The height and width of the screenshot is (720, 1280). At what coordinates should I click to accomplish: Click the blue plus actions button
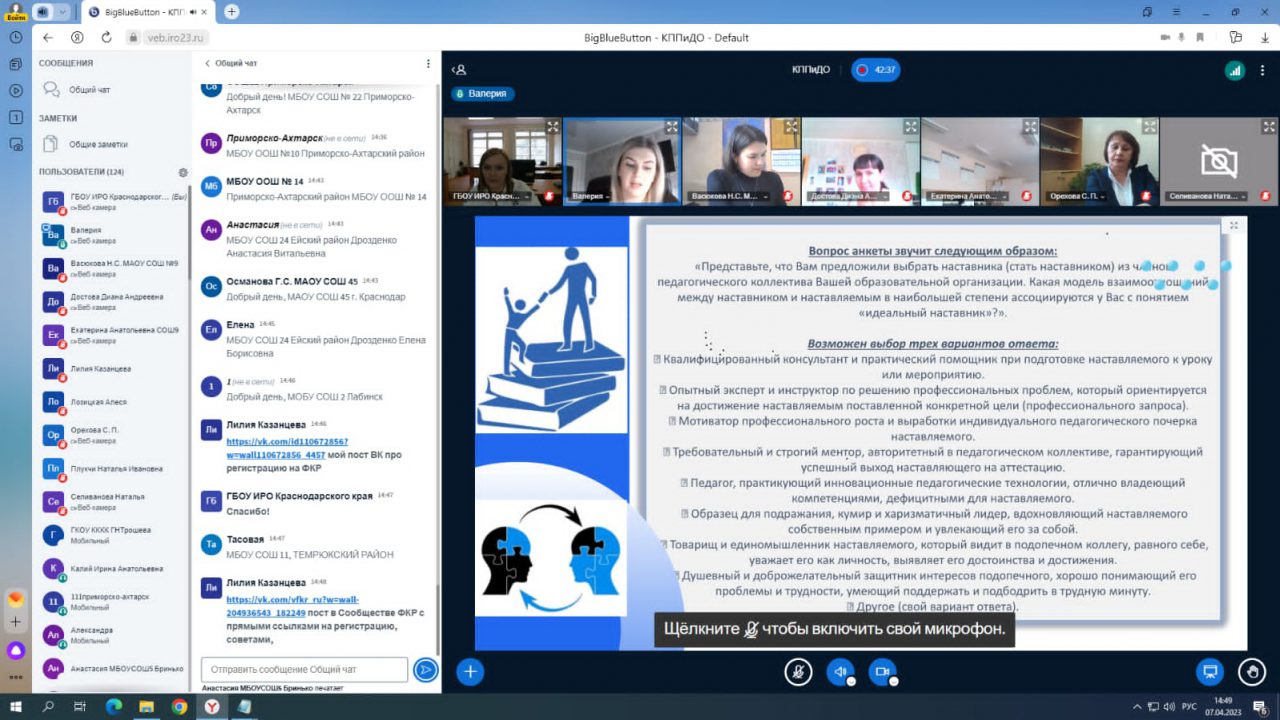tap(470, 672)
